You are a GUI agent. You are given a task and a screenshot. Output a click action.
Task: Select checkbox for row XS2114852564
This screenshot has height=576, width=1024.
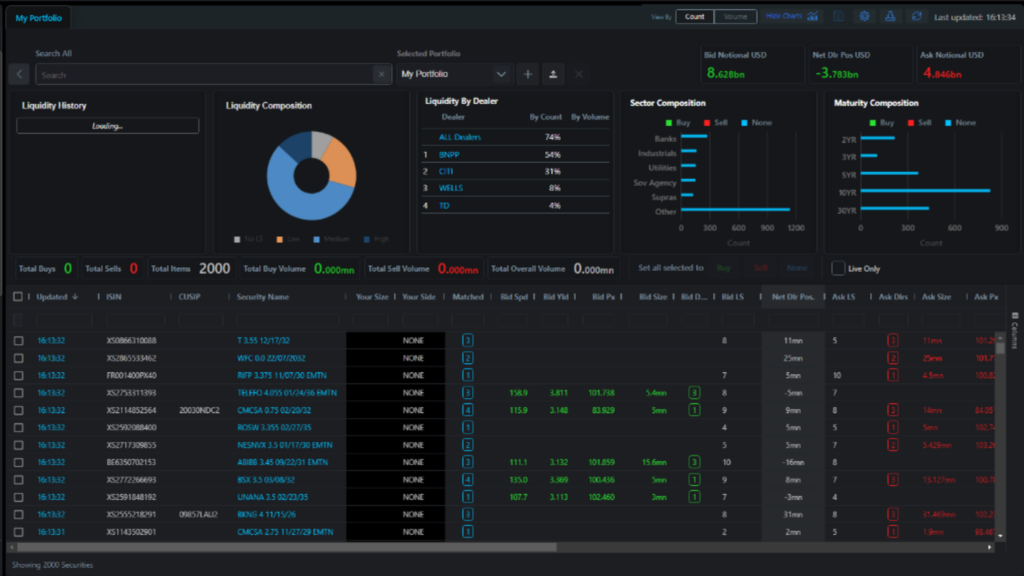[x=18, y=410]
